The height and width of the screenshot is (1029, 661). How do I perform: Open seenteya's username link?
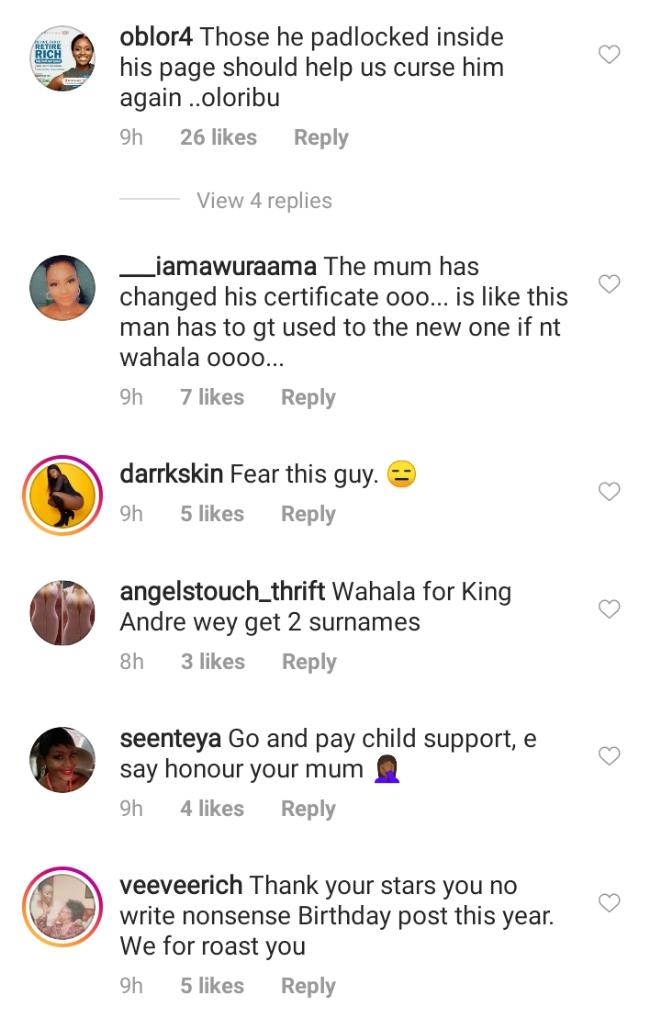(x=171, y=739)
